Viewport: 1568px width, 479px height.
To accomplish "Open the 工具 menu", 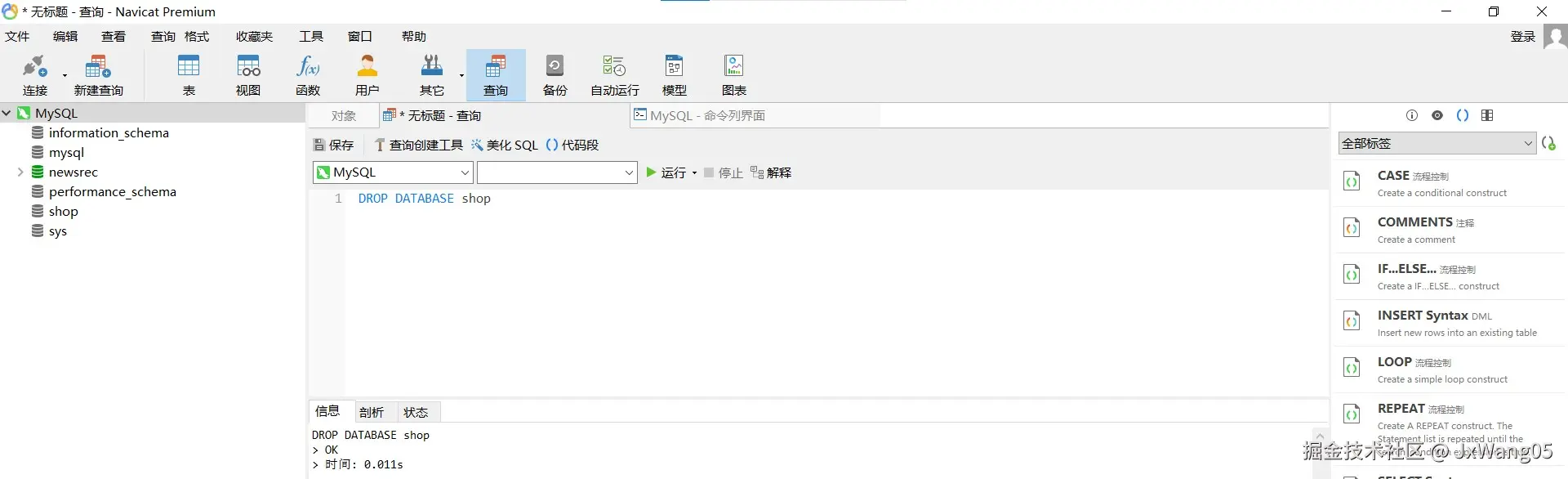I will [311, 37].
